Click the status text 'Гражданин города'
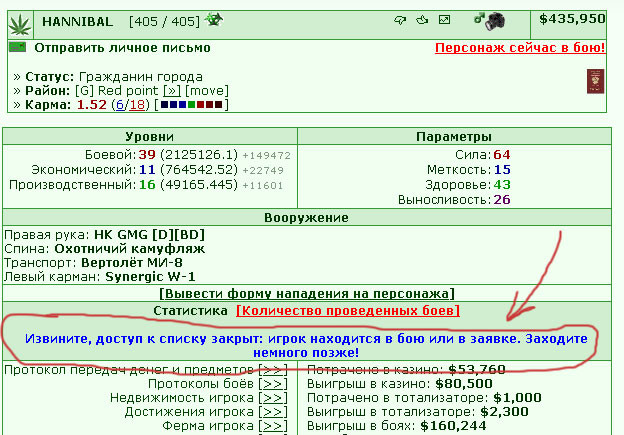 coord(141,76)
